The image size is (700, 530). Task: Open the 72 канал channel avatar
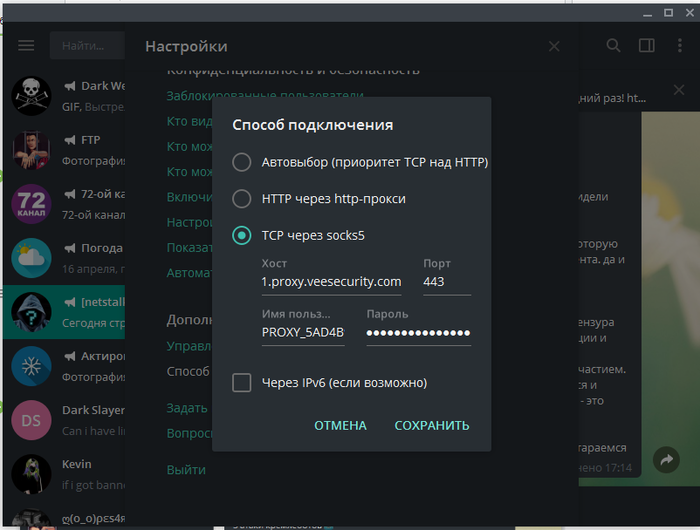[31, 203]
